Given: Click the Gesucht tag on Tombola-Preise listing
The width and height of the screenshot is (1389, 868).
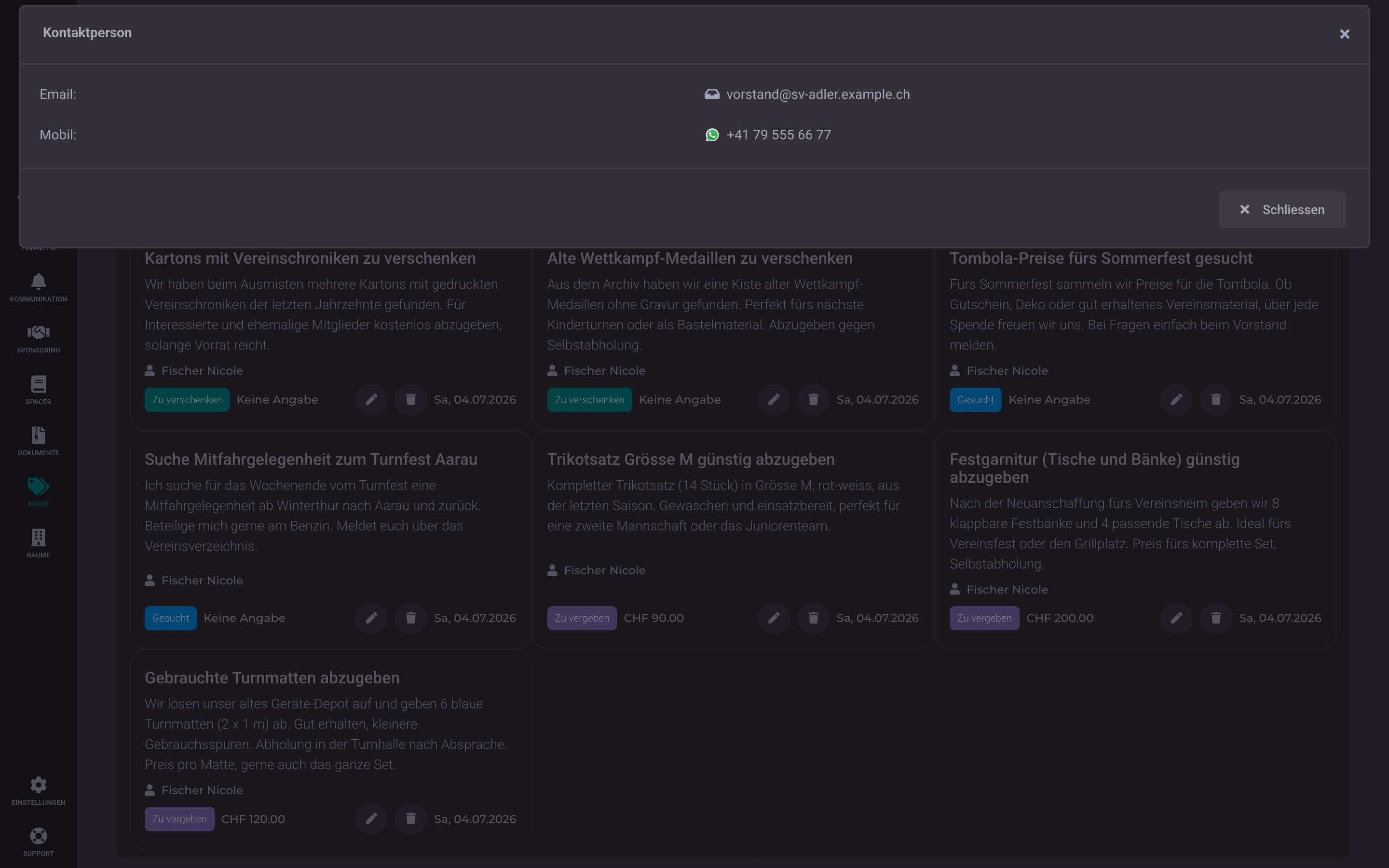Looking at the screenshot, I should click(x=975, y=400).
